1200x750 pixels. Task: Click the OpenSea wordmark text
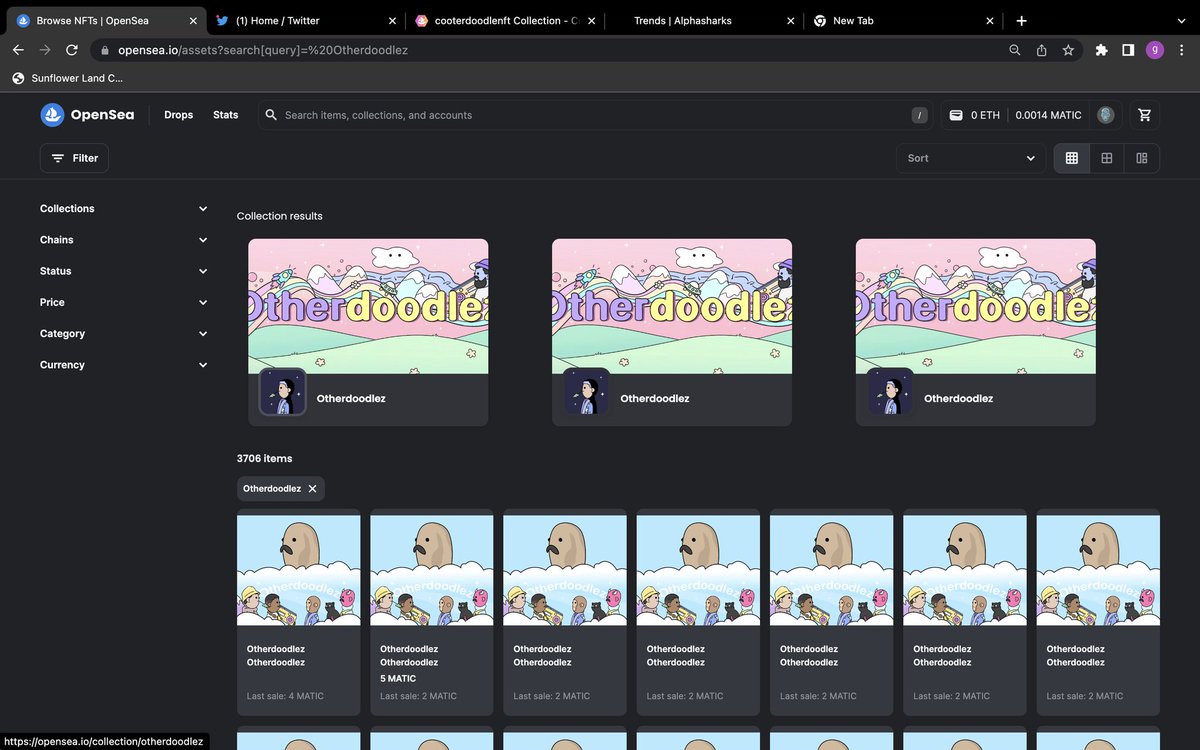click(x=102, y=115)
